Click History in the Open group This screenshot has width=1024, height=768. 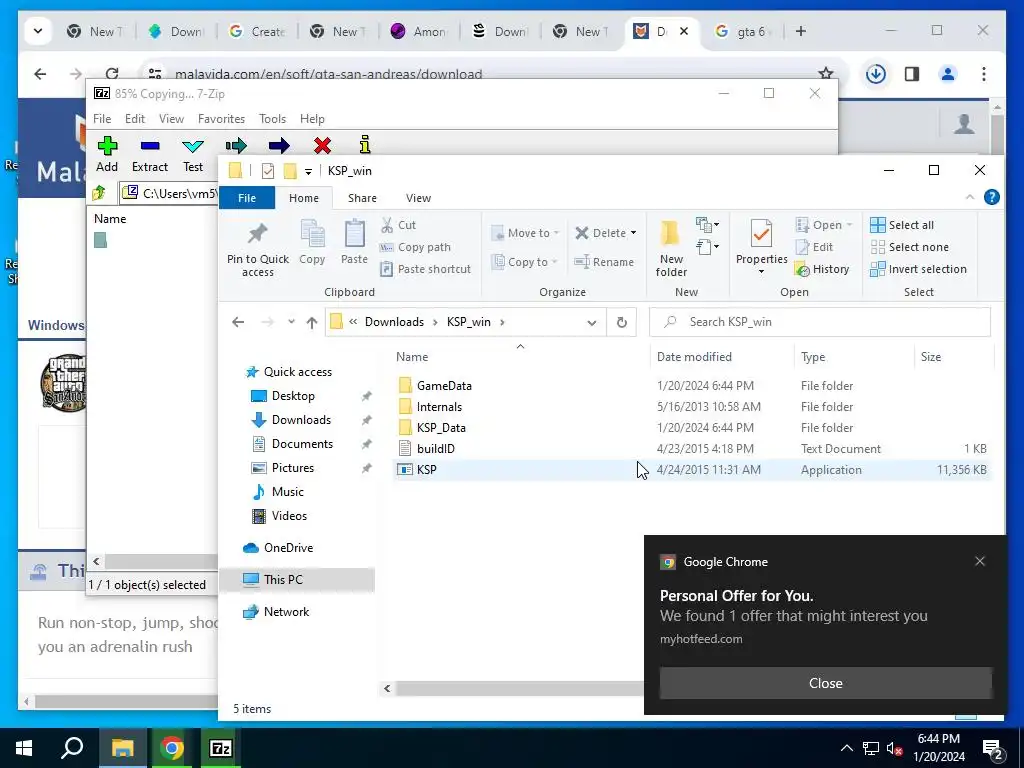click(822, 269)
